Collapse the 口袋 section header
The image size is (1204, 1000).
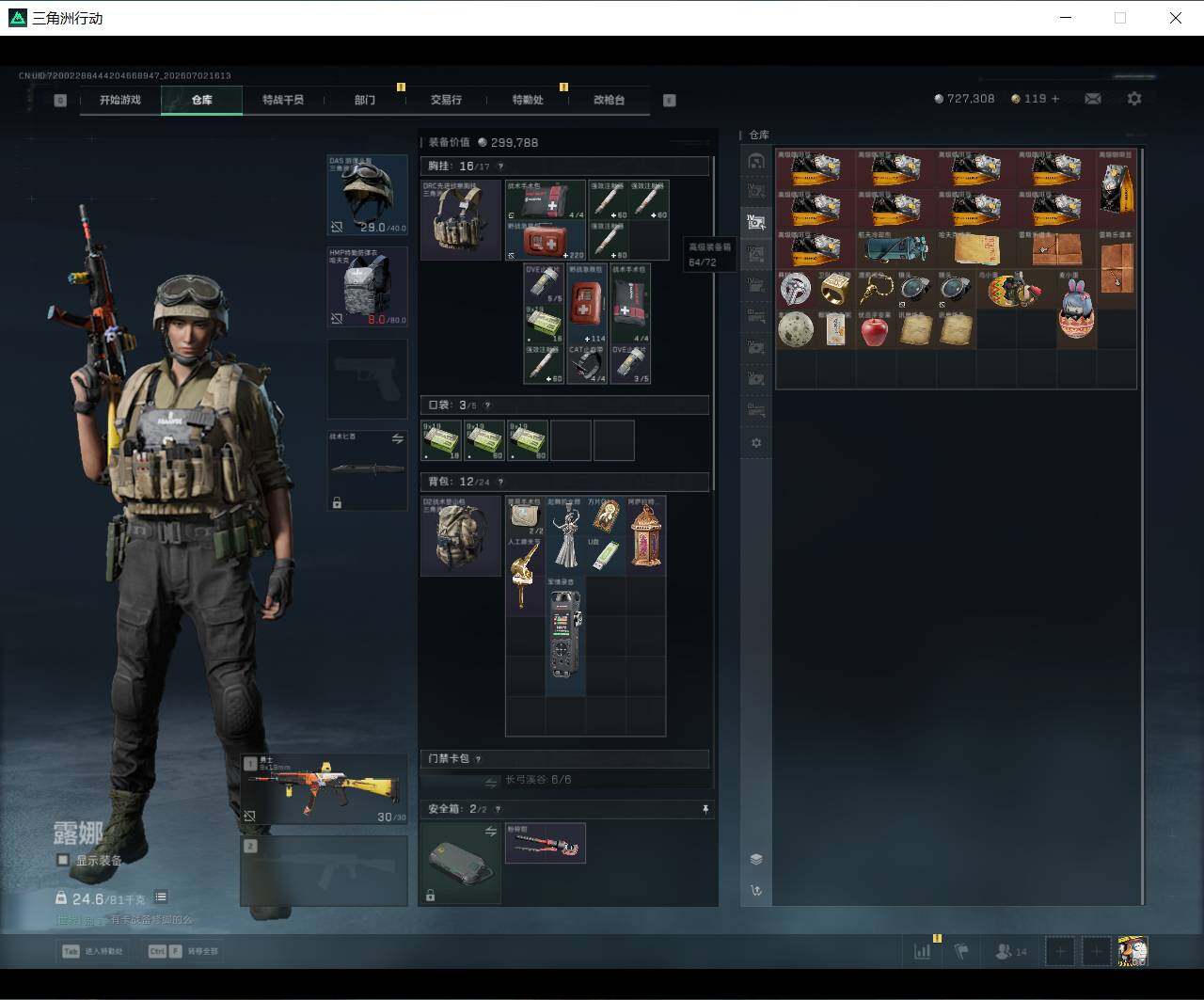tap(564, 405)
